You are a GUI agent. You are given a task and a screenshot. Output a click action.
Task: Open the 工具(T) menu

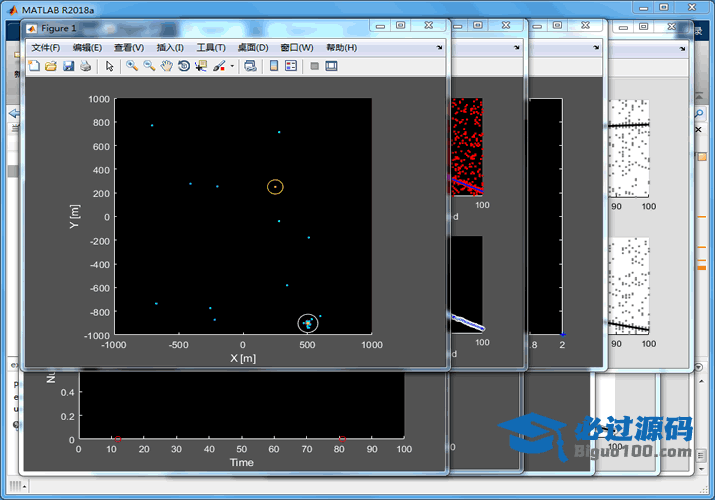[x=211, y=47]
